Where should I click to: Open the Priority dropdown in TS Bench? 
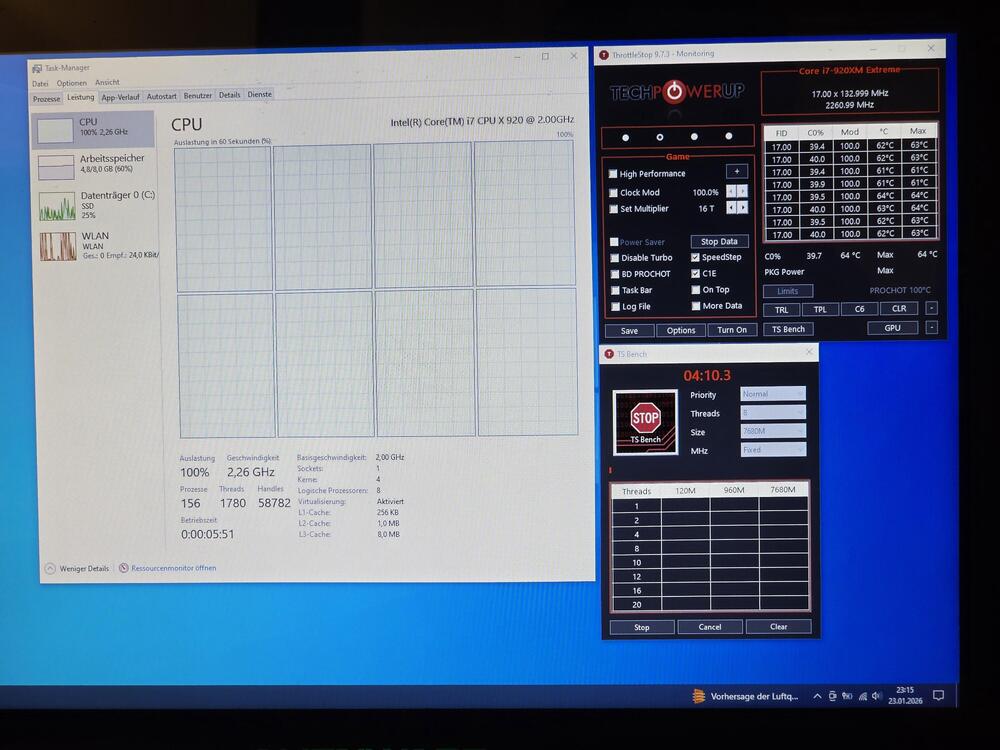click(x=773, y=394)
